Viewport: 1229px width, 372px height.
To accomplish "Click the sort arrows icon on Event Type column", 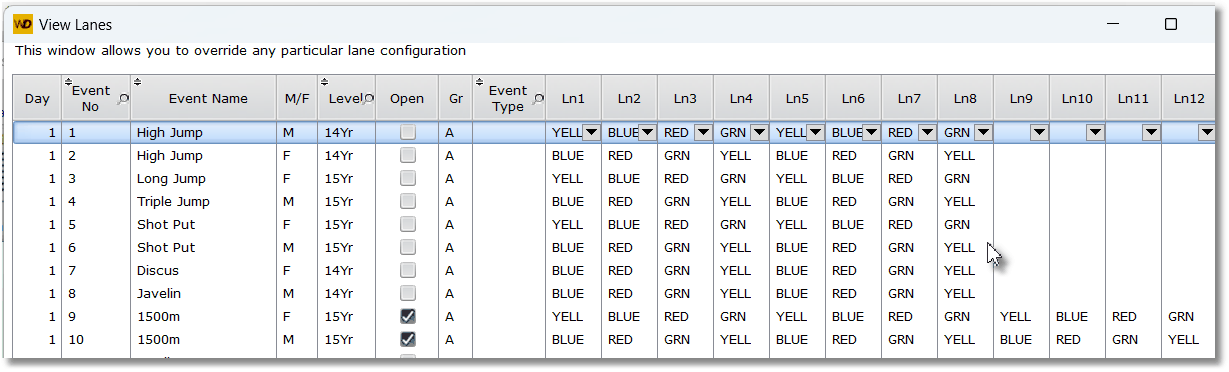I will pos(480,81).
